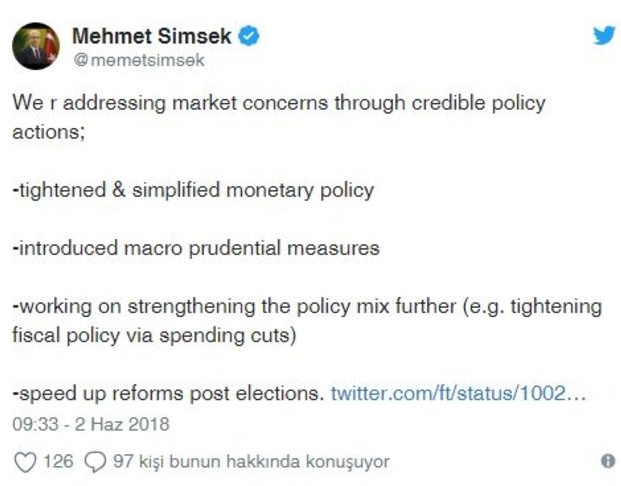
Task: Open the tweet info icon
Action: click(608, 461)
